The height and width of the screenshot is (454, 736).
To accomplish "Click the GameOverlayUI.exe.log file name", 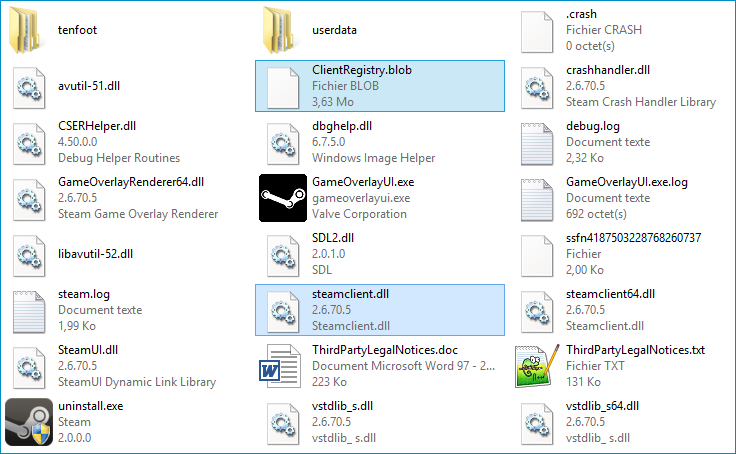I will 627,182.
